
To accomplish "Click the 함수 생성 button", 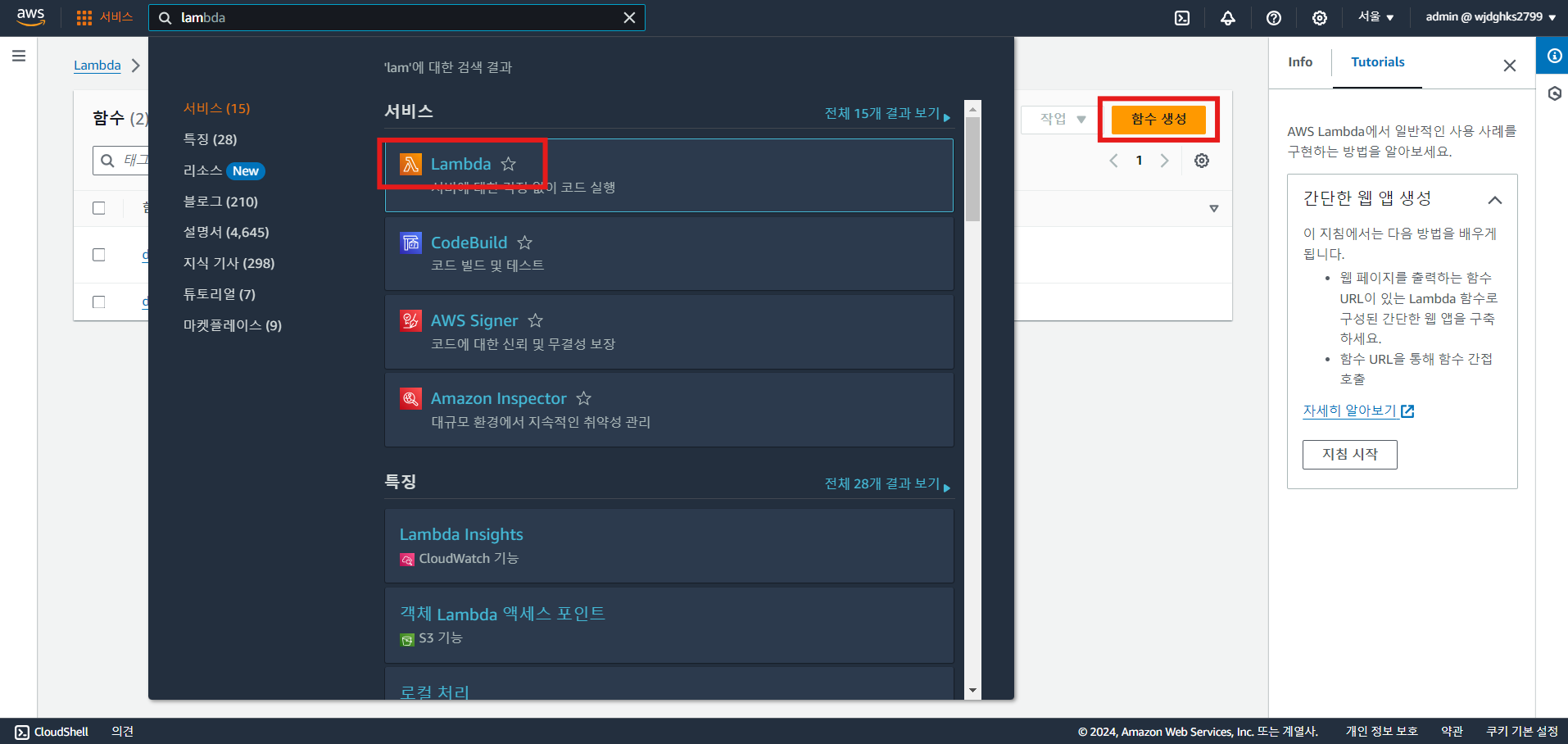I will 1158,119.
